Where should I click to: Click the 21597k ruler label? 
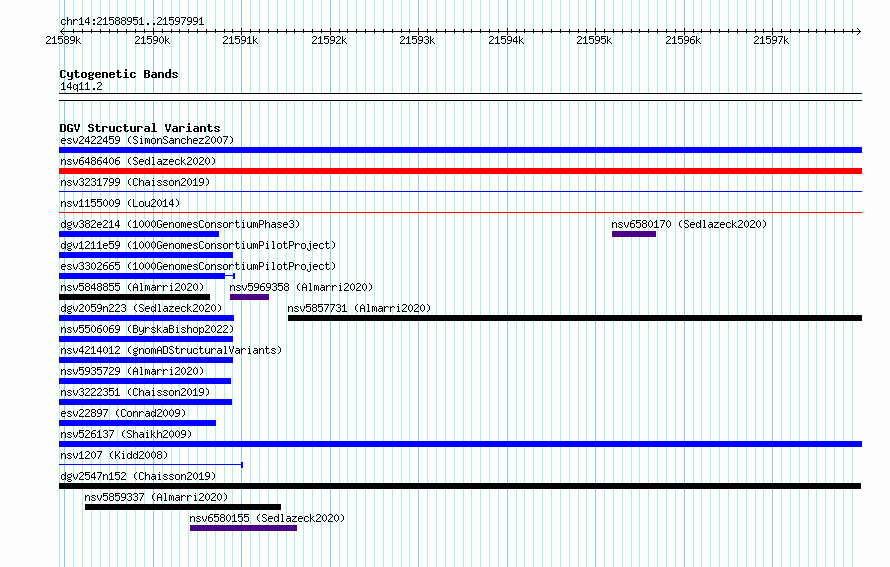click(771, 40)
